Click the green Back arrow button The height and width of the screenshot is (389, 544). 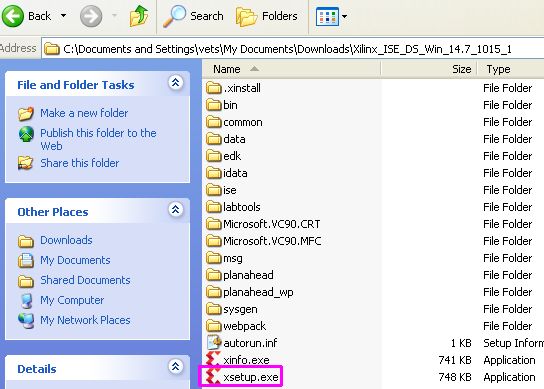click(13, 16)
